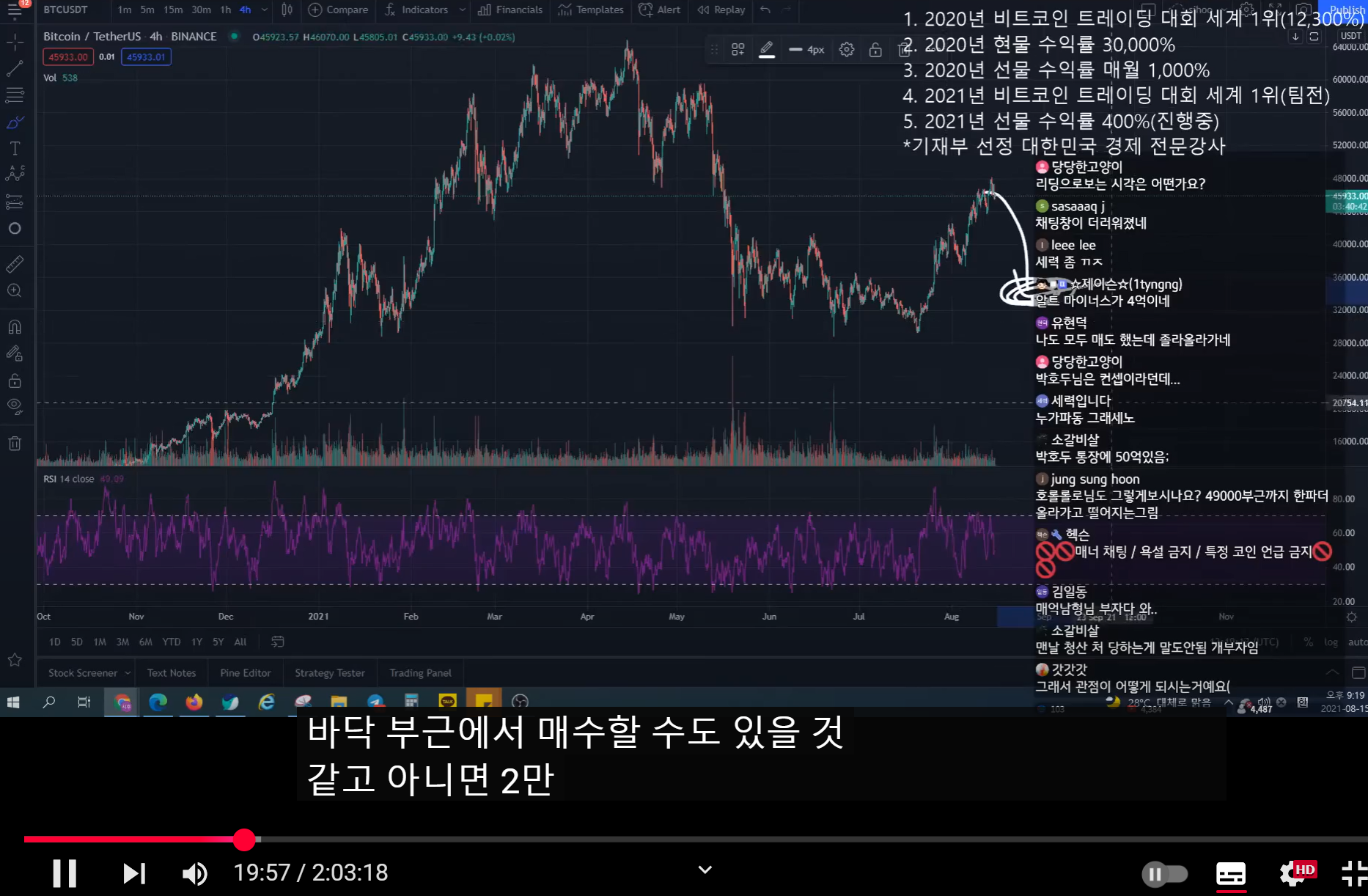The height and width of the screenshot is (896, 1368).
Task: Open the Financials menu
Action: [510, 10]
